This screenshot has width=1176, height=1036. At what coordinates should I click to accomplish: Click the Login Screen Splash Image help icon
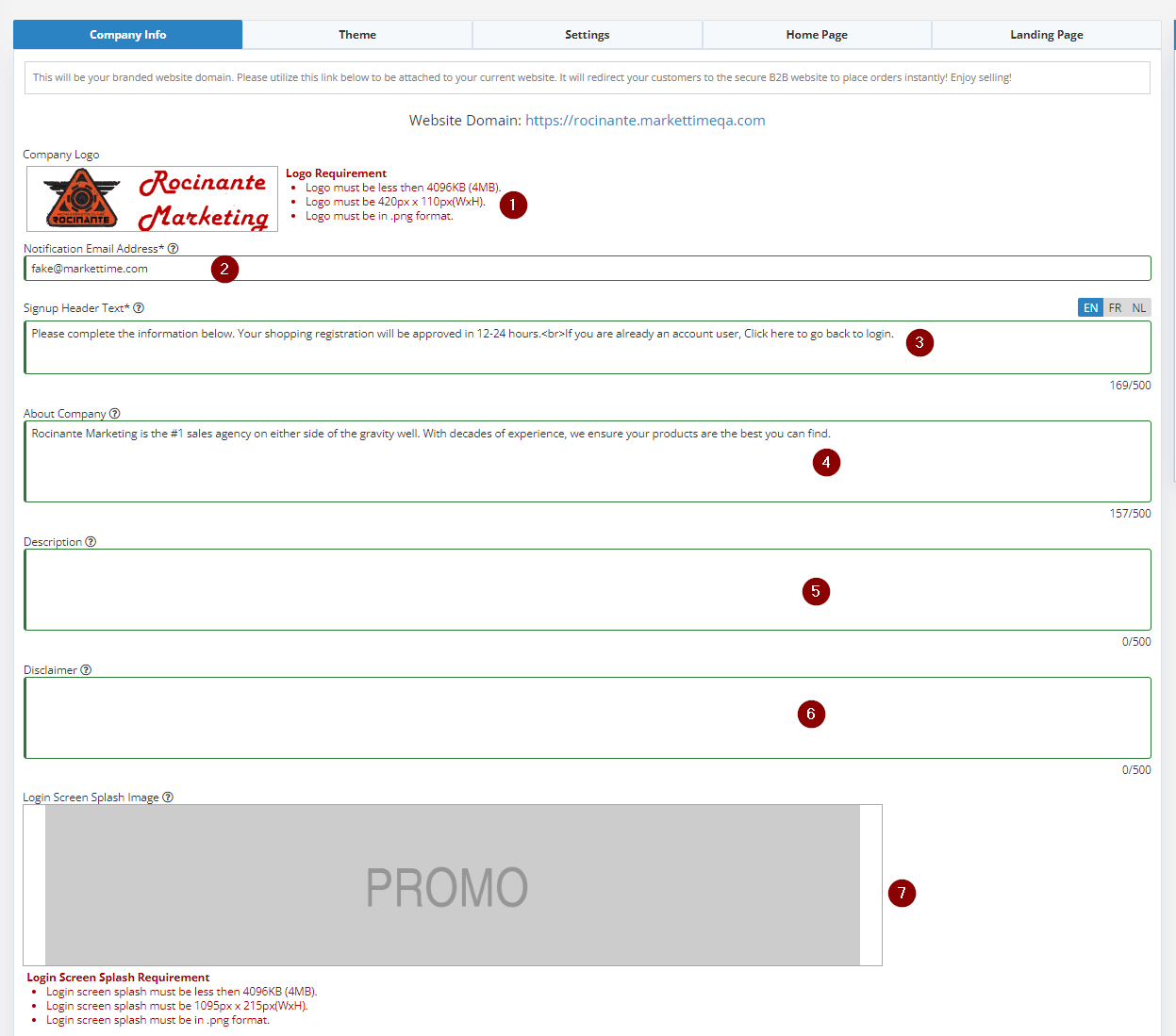click(x=168, y=797)
